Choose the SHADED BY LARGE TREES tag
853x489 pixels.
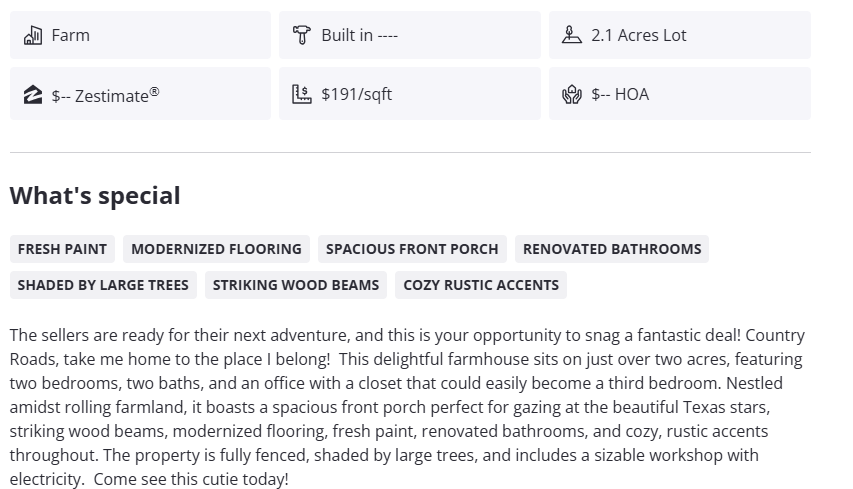click(x=103, y=285)
